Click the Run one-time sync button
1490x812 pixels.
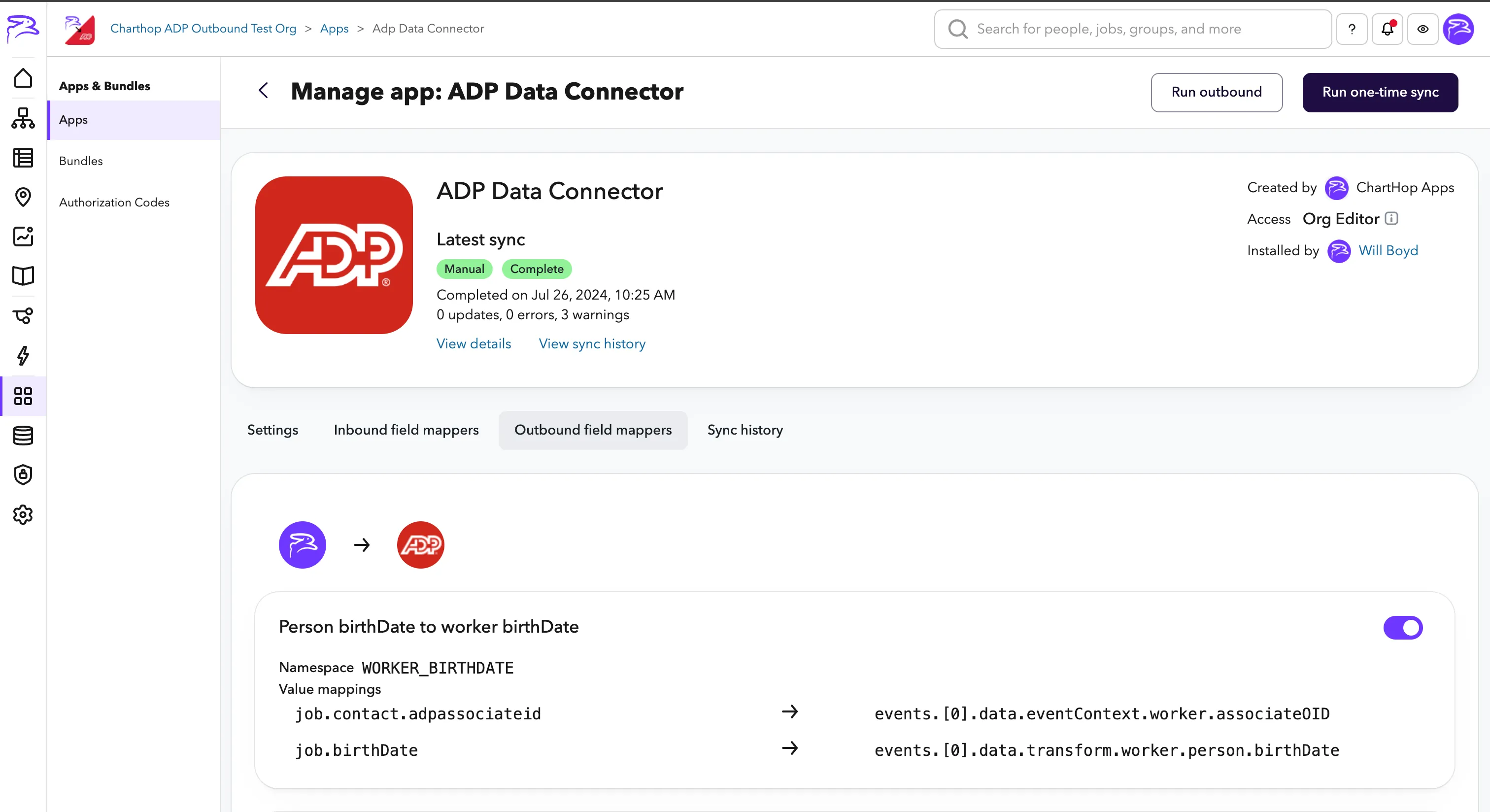click(1380, 92)
